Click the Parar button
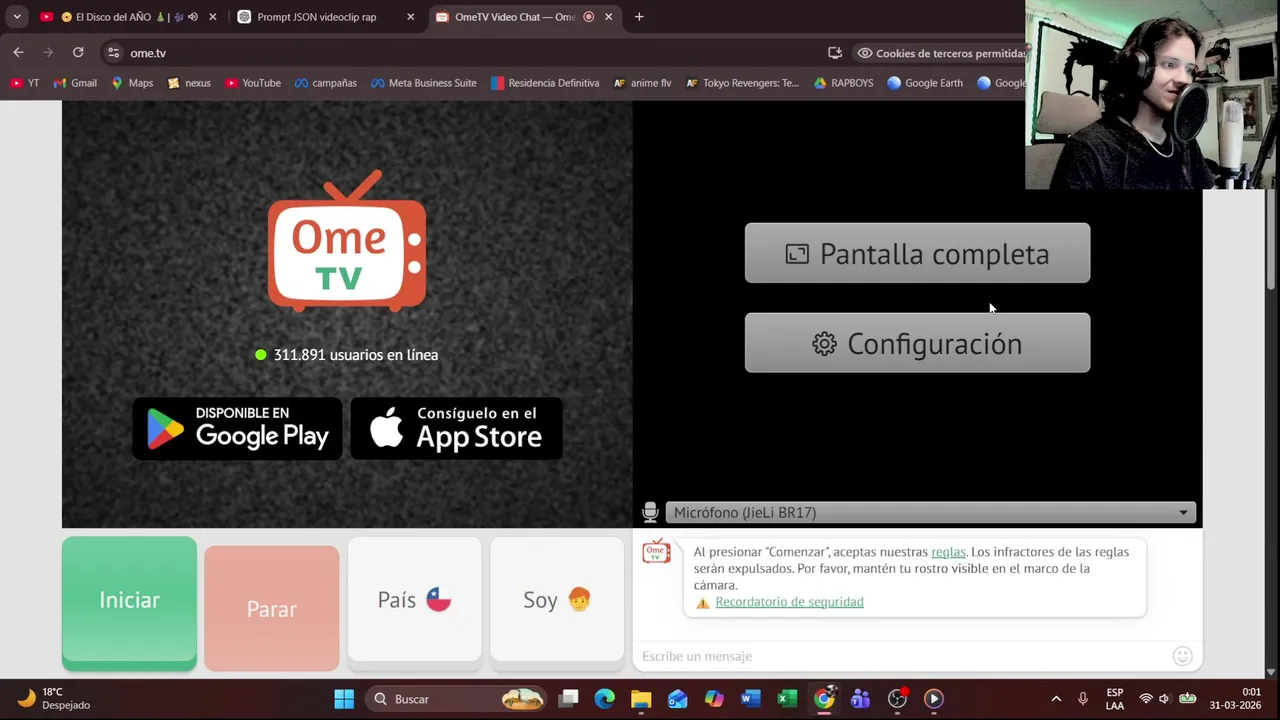Screen dimensions: 1280x720 click(x=271, y=609)
